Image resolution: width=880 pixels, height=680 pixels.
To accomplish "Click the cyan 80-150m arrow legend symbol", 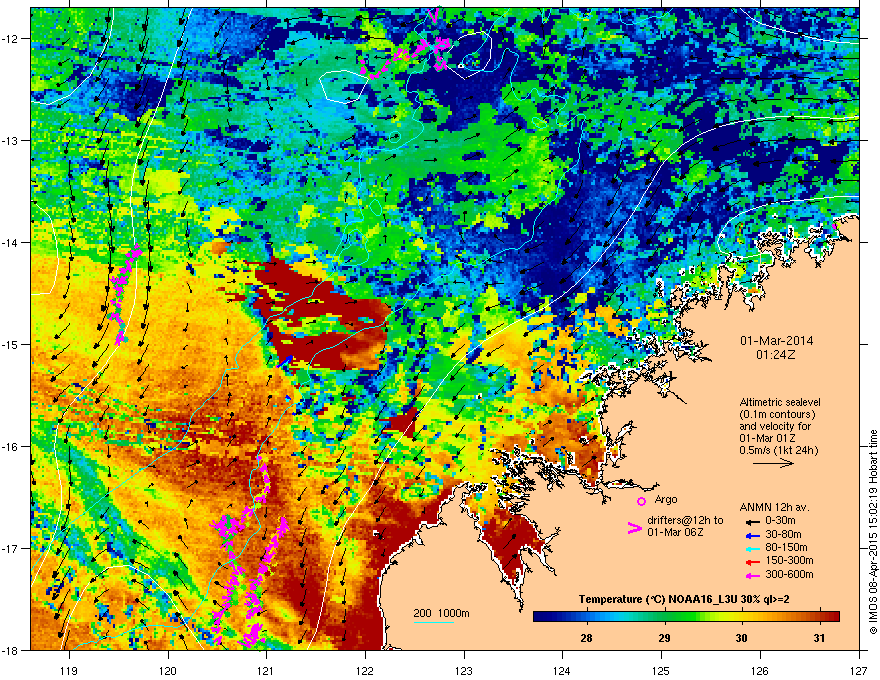I will [x=753, y=548].
